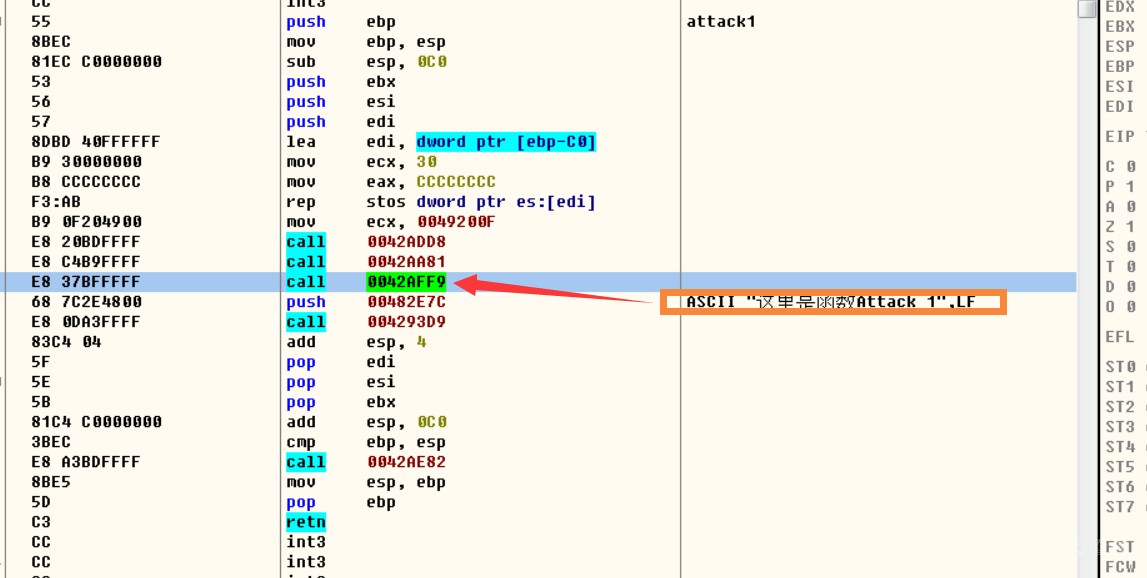The width and height of the screenshot is (1147, 578).
Task: Select the 'sub esp, 0C0' instruction
Action: (366, 62)
